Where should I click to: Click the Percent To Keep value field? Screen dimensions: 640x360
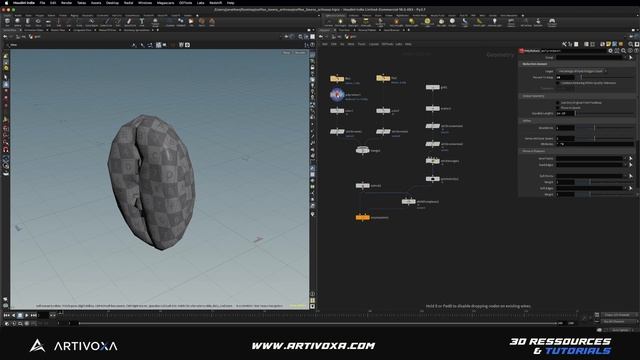[x=565, y=77]
